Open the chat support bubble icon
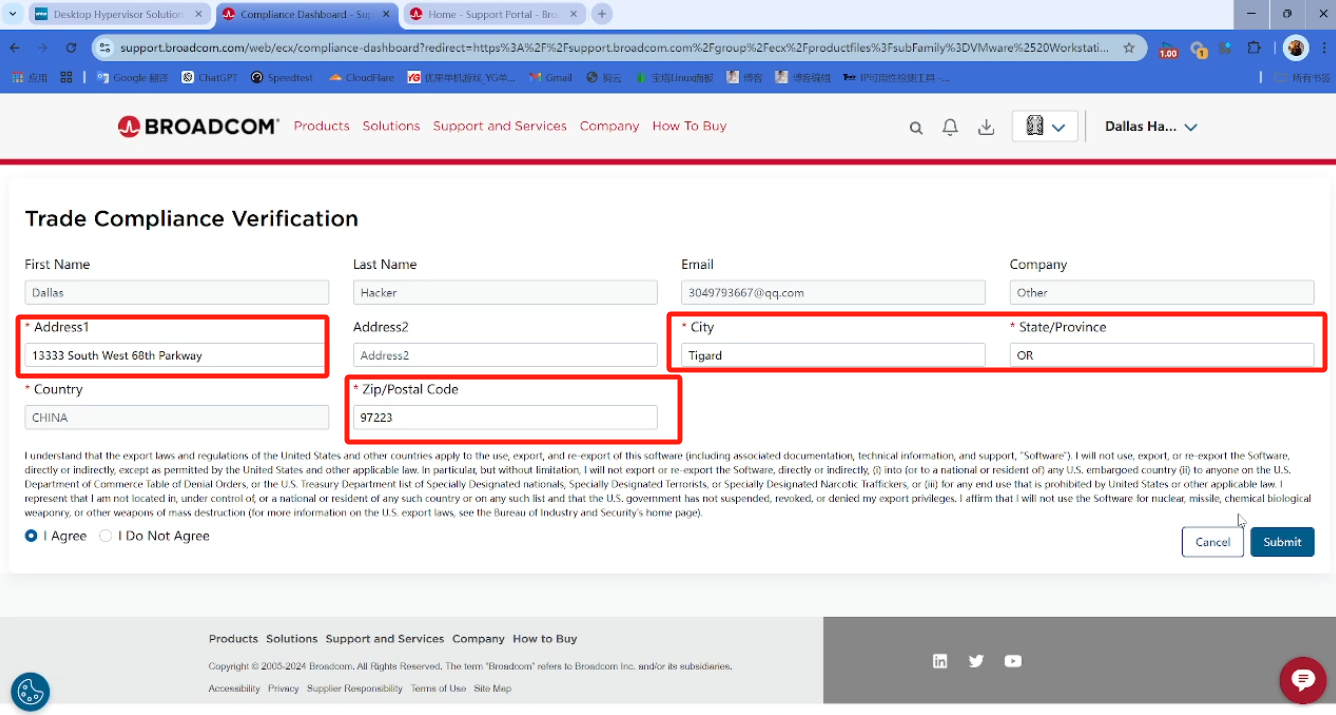This screenshot has height=715, width=1336. point(1302,680)
